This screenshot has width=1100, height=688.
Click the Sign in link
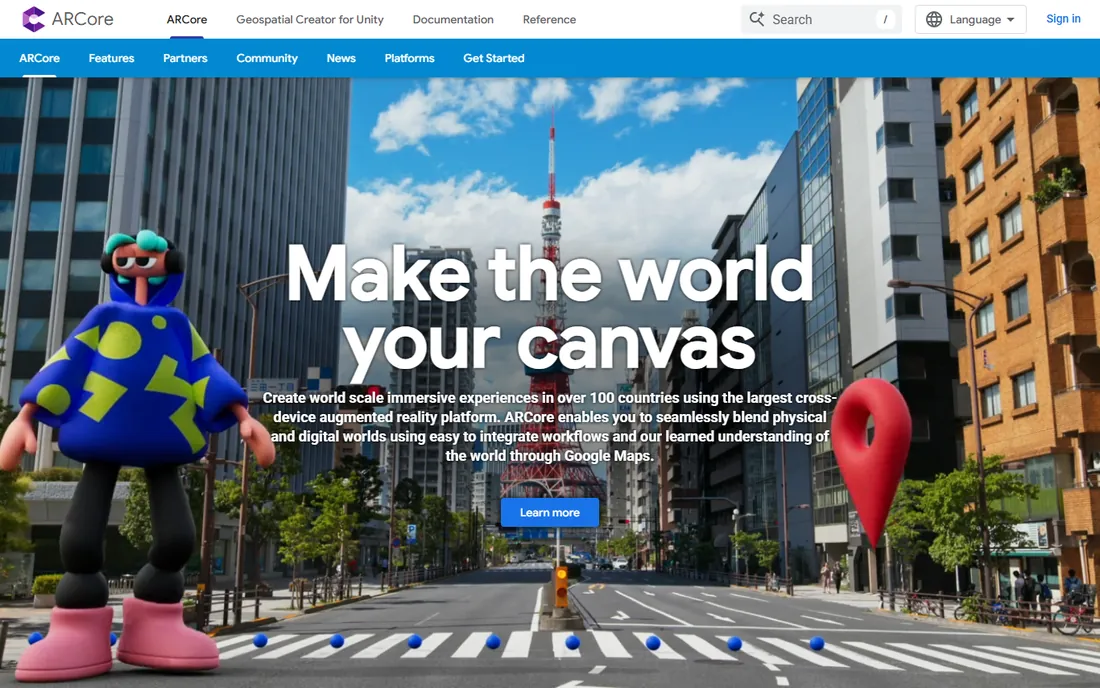(x=1064, y=19)
